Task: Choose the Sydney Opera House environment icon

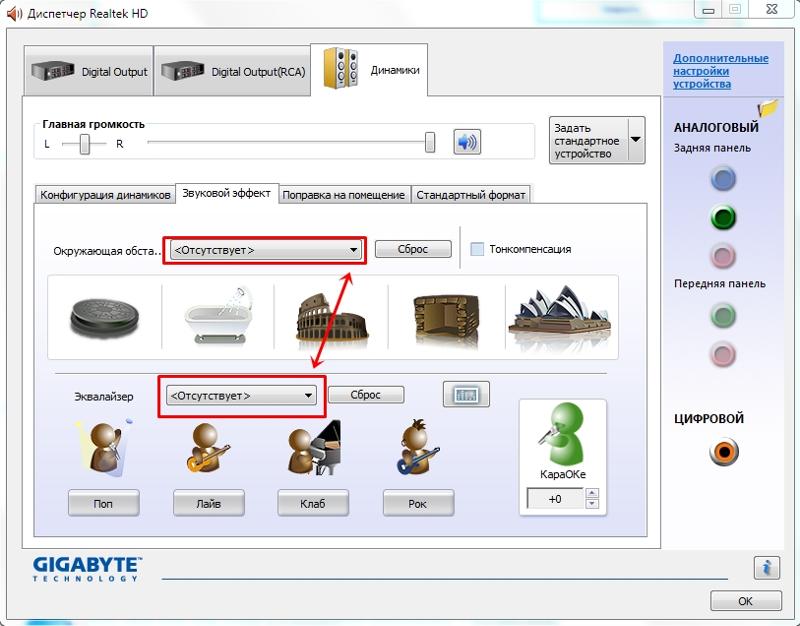Action: tap(560, 315)
